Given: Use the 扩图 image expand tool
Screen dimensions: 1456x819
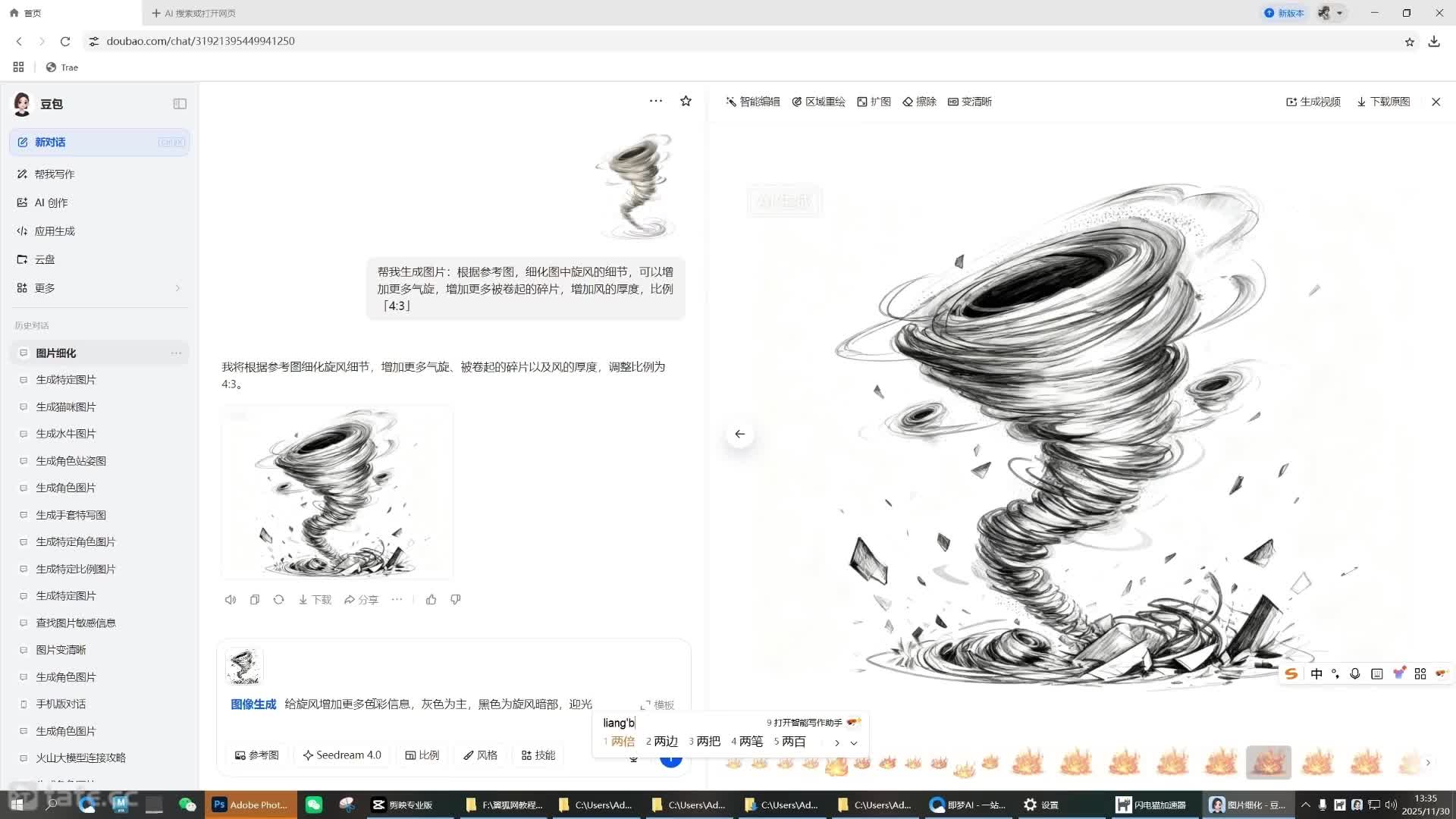Looking at the screenshot, I should click(x=874, y=101).
